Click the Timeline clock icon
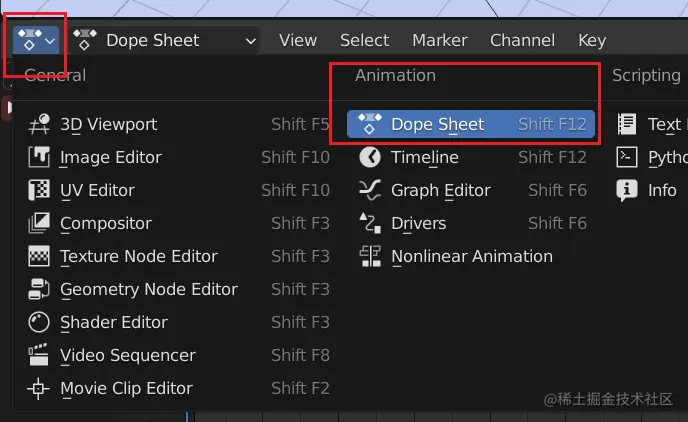 coord(370,158)
